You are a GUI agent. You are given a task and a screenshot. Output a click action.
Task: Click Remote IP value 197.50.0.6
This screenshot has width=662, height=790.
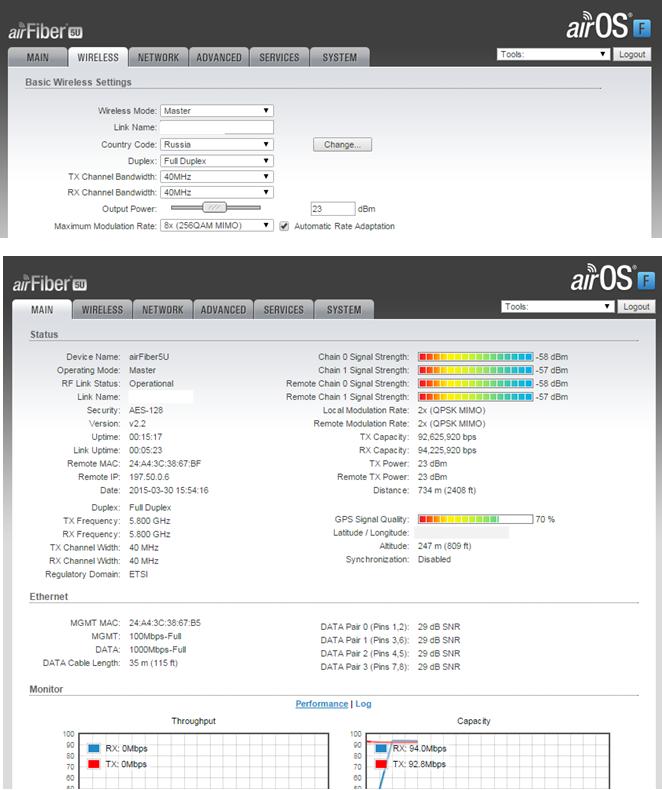pos(149,477)
